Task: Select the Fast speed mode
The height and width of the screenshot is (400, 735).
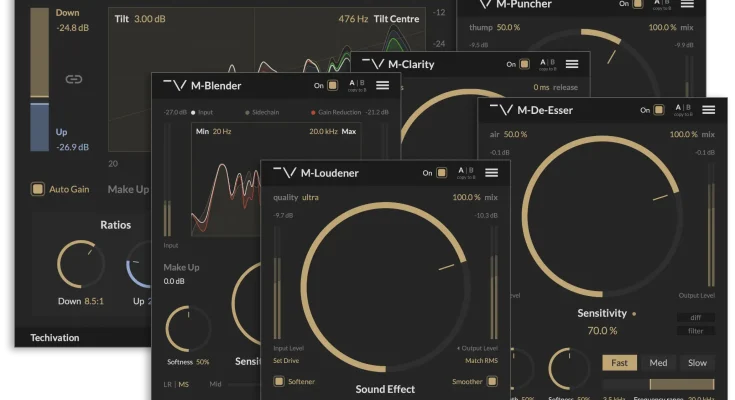Action: point(618,363)
